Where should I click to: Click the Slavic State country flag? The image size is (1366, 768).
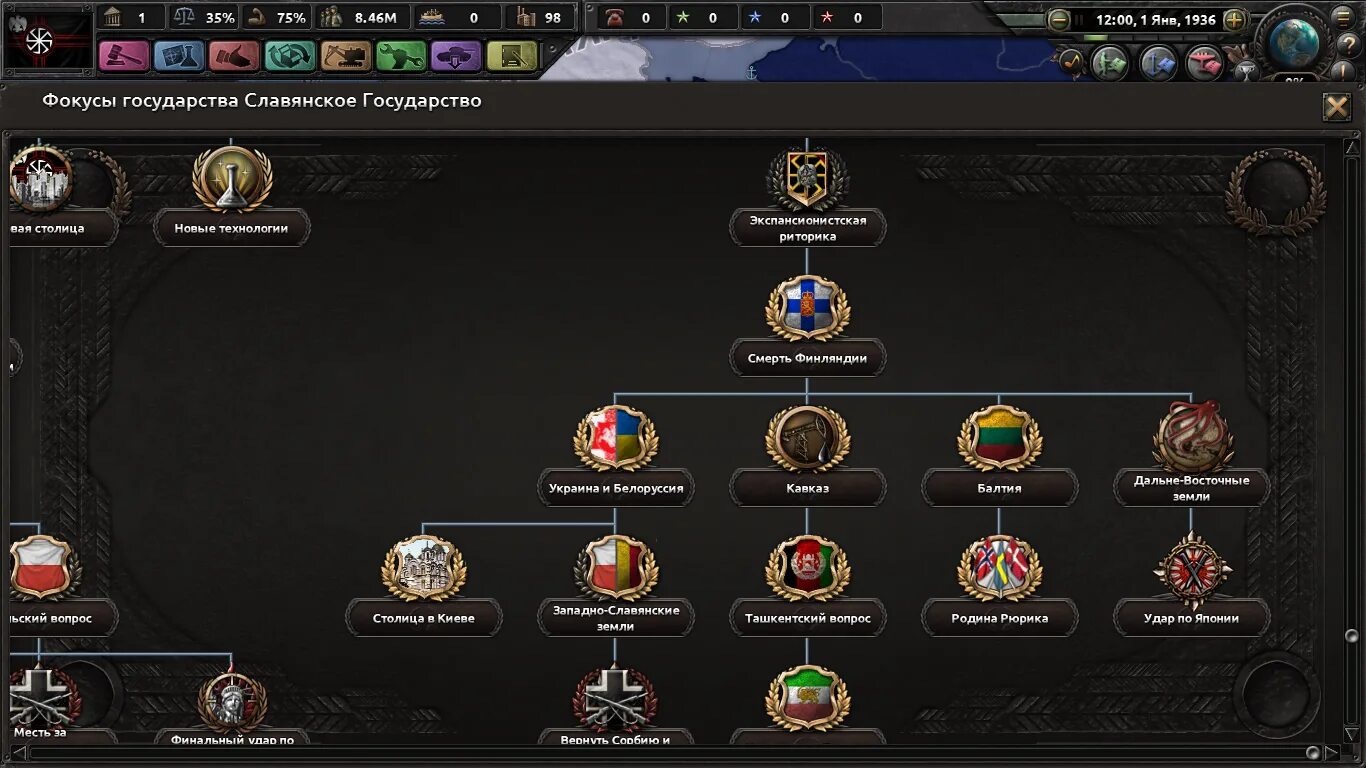[48, 41]
